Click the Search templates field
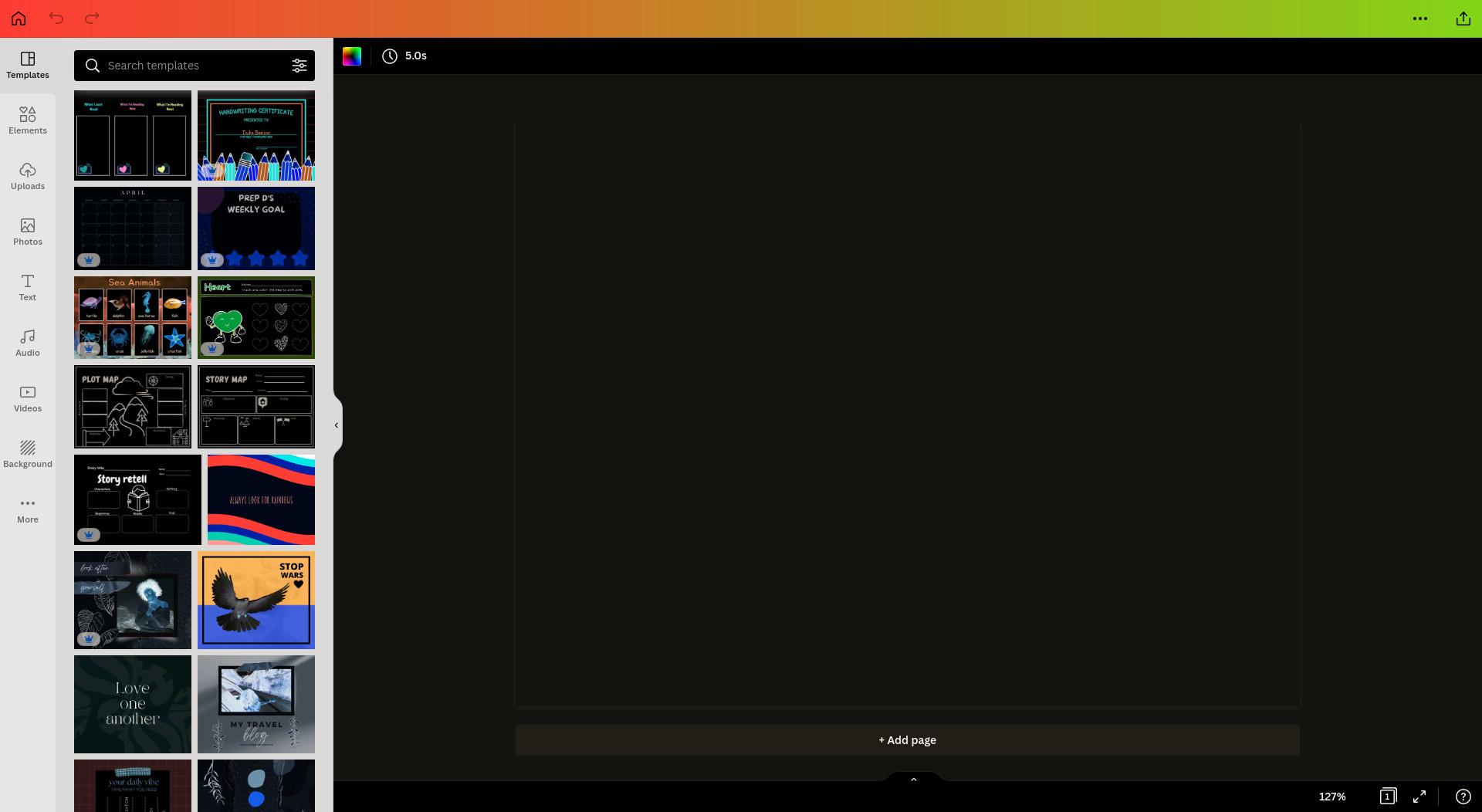This screenshot has width=1482, height=812. [x=195, y=66]
